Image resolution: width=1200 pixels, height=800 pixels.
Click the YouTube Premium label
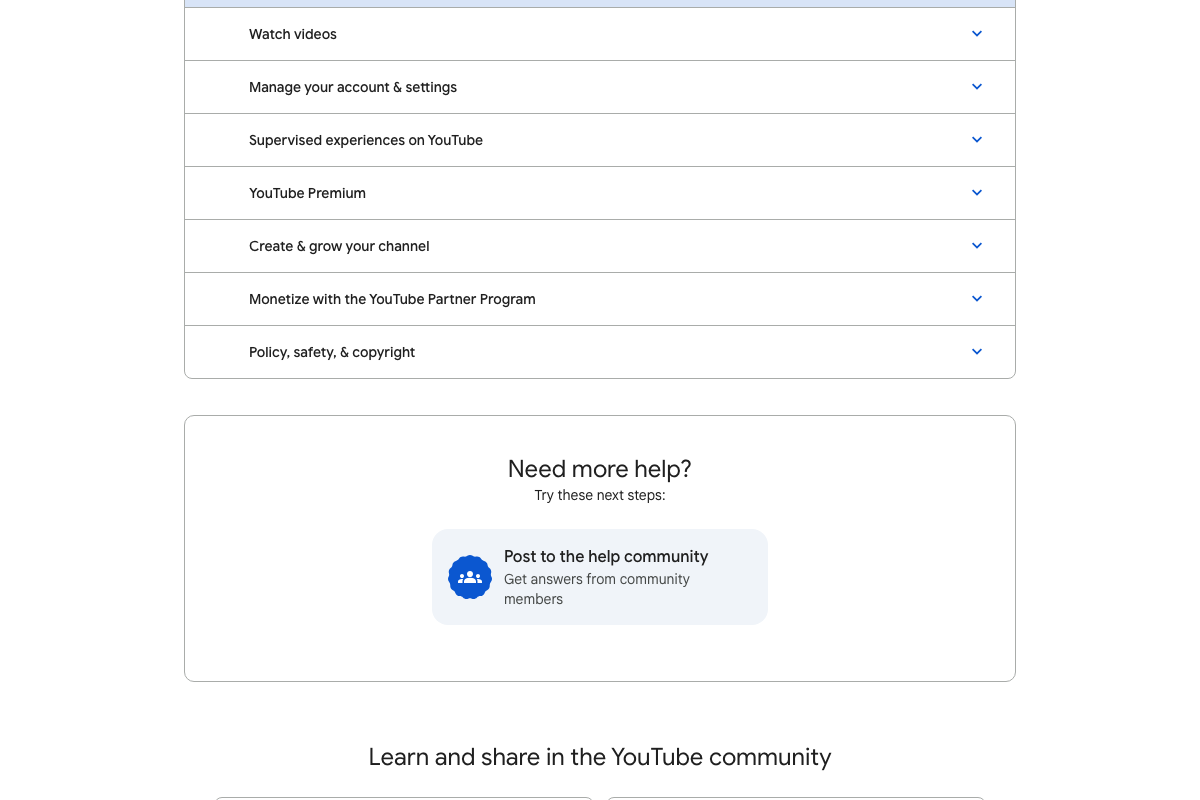tap(307, 193)
